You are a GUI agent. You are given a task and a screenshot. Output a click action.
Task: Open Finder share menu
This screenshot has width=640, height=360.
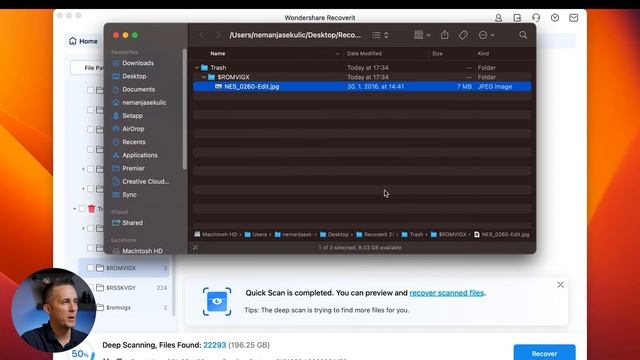pyautogui.click(x=444, y=35)
